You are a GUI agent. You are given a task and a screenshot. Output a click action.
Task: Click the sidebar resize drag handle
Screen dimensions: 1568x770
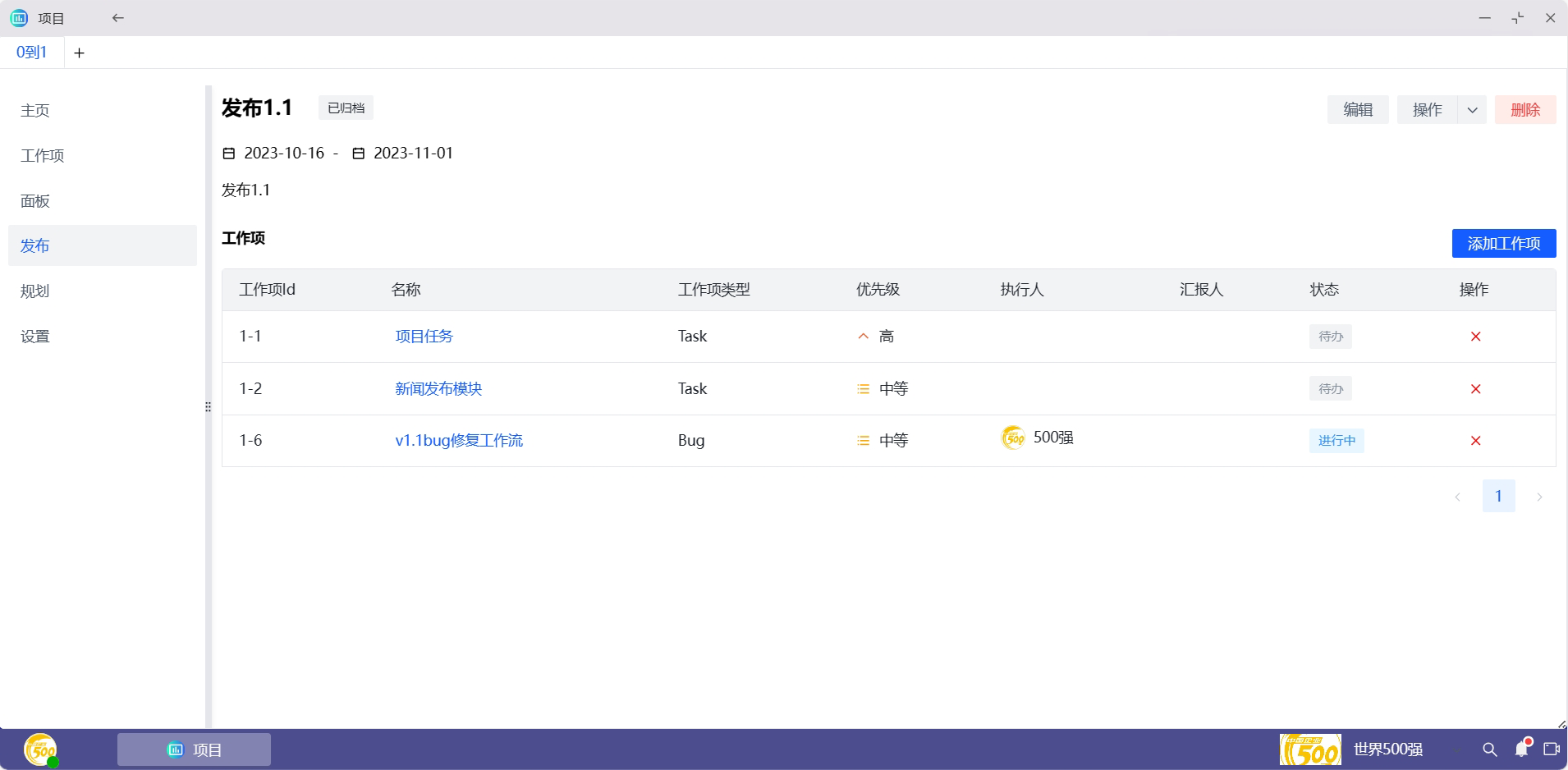[x=208, y=407]
